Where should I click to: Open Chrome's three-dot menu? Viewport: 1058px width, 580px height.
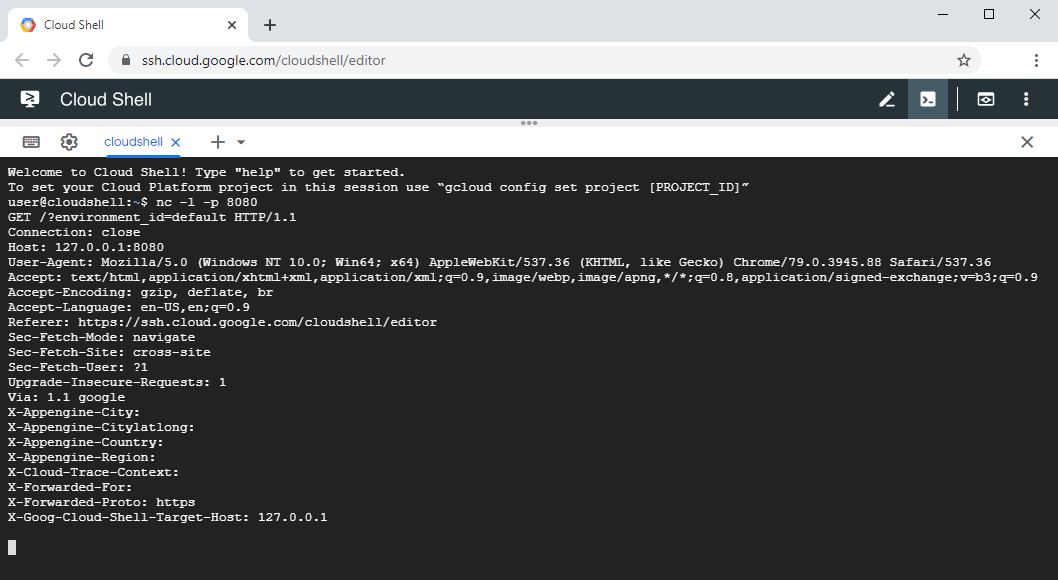1036,60
